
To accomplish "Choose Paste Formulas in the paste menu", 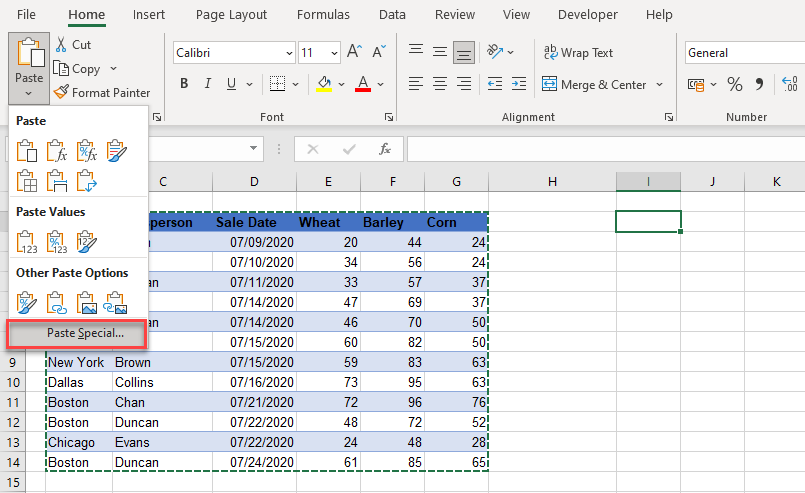I will click(57, 151).
